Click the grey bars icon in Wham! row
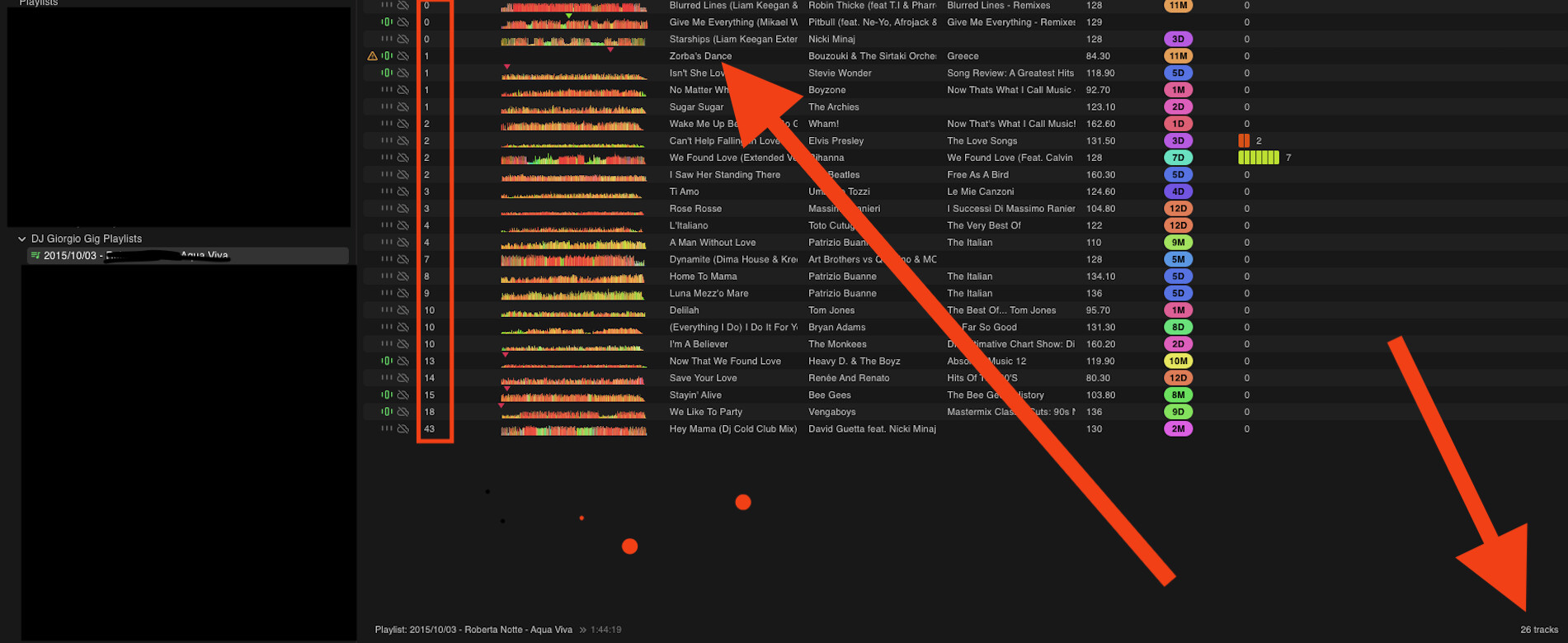Viewport: 1568px width, 643px height. click(387, 124)
